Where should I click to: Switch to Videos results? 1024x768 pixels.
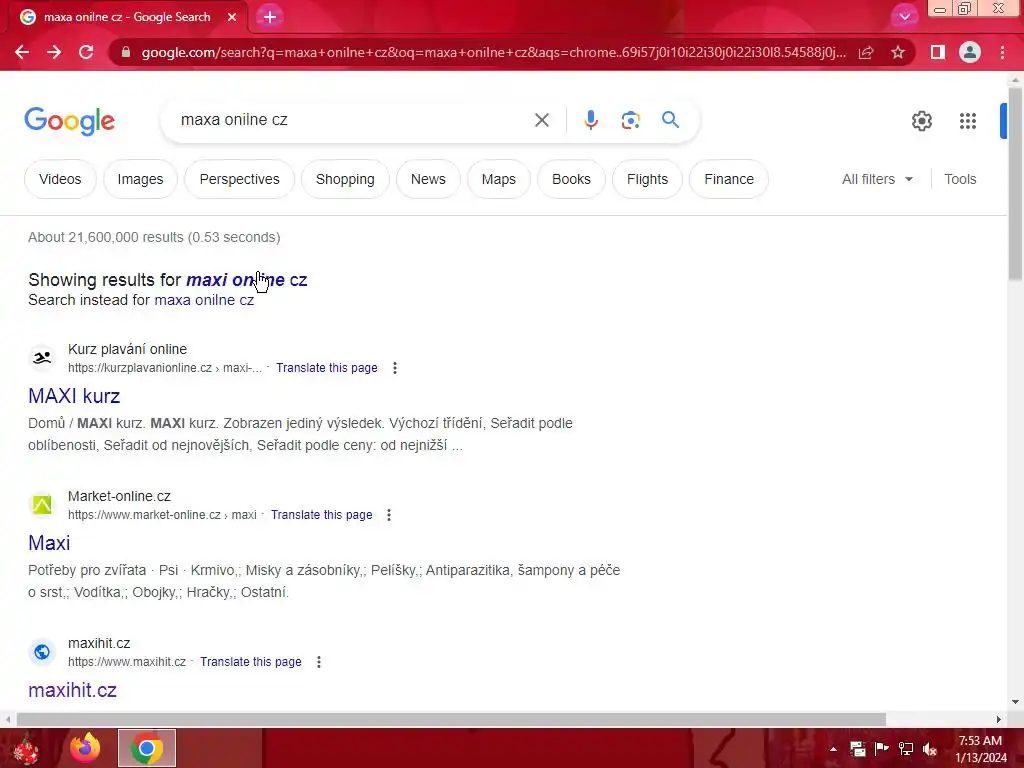60,179
